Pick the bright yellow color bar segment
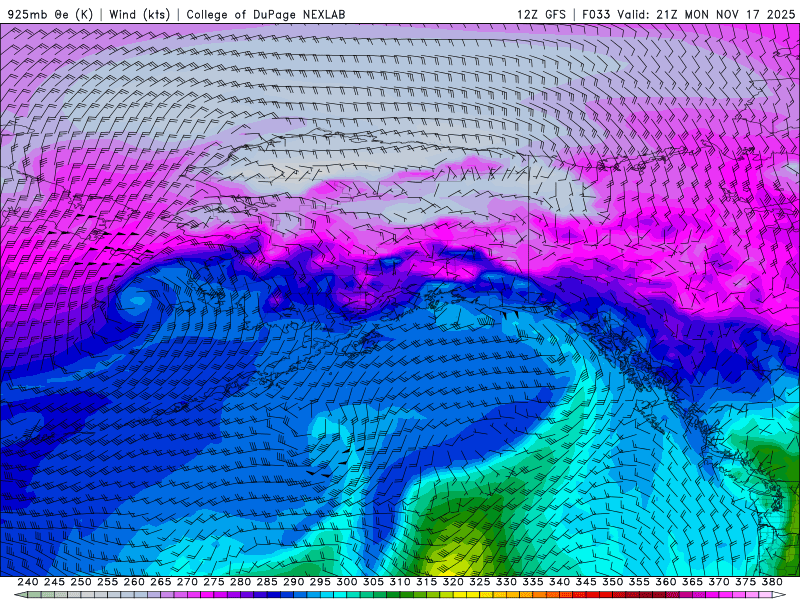This screenshot has height=600, width=800. 460,595
